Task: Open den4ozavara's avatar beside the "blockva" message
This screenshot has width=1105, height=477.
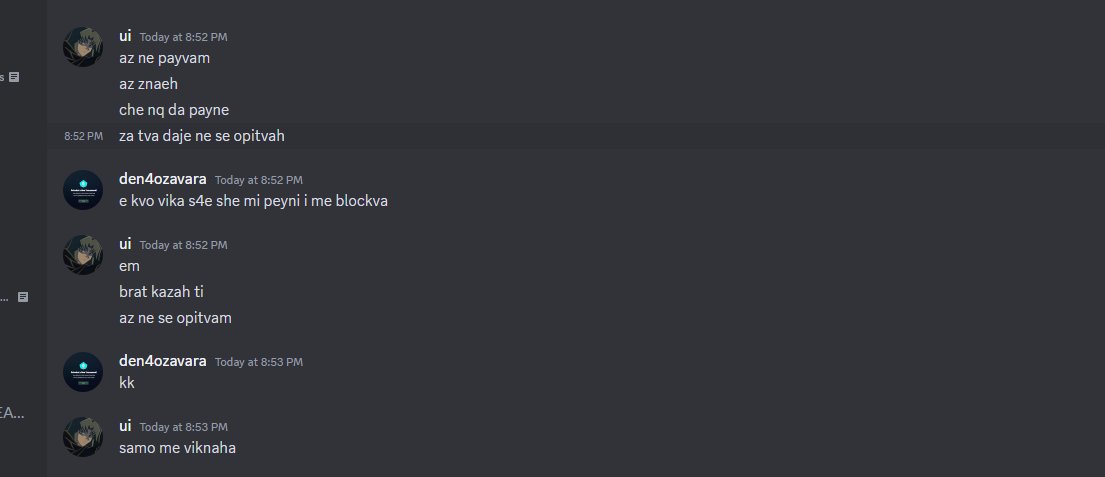Action: [83, 190]
